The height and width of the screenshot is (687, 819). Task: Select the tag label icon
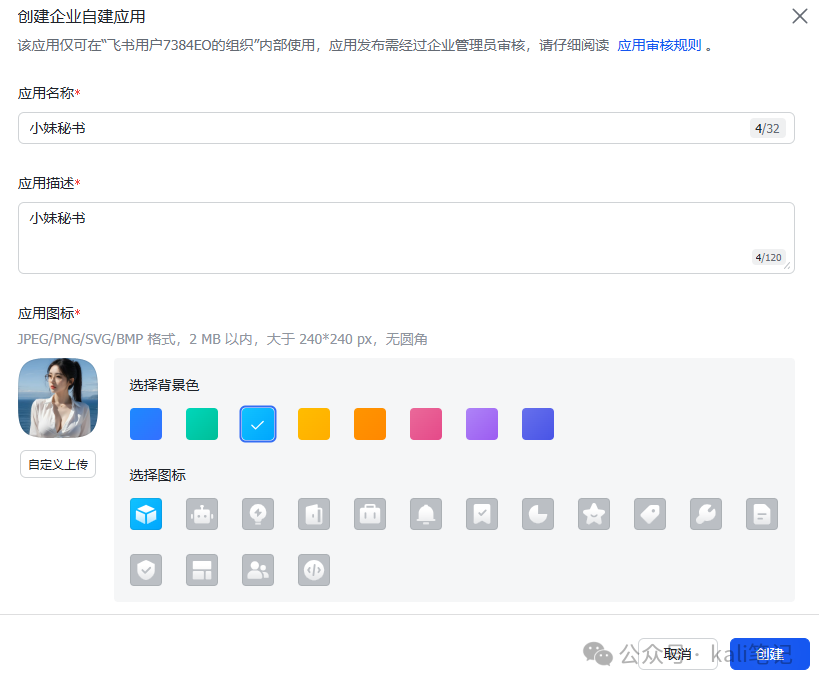pyautogui.click(x=649, y=513)
